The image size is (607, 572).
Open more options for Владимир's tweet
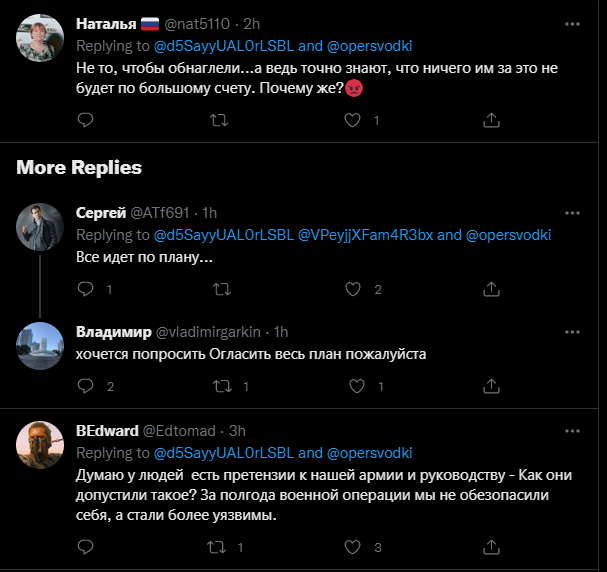pos(572,332)
